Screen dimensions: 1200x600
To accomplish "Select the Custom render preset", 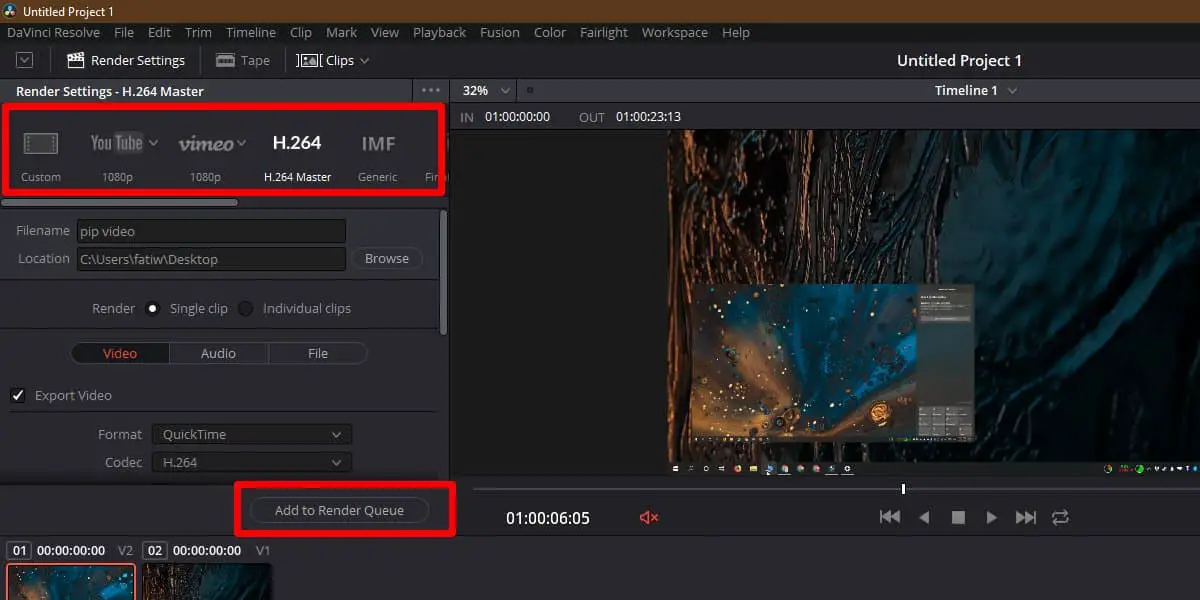I will [x=41, y=155].
